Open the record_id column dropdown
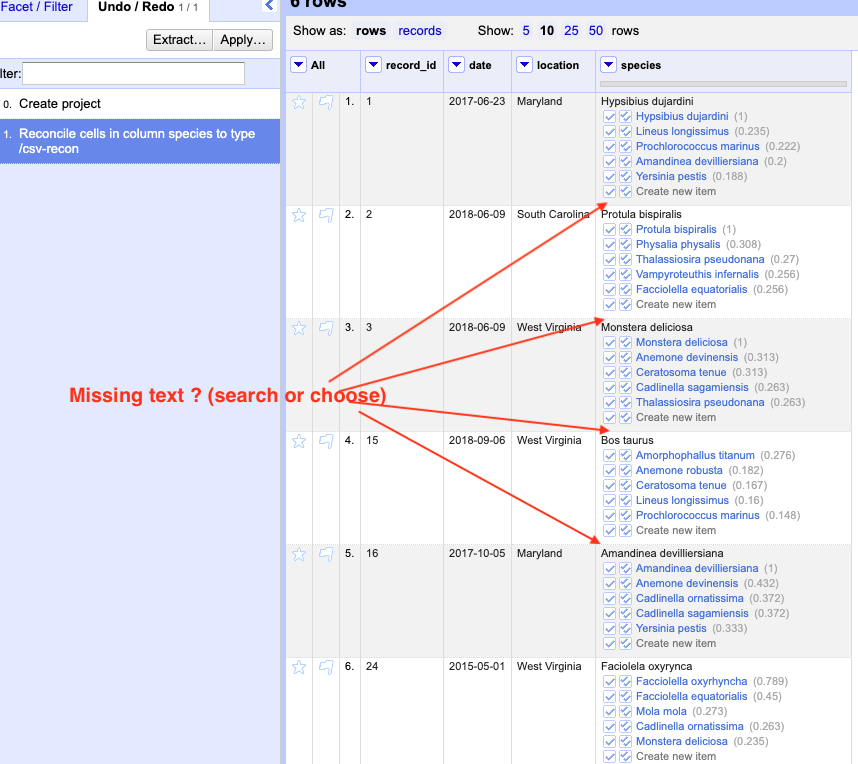 (x=373, y=65)
